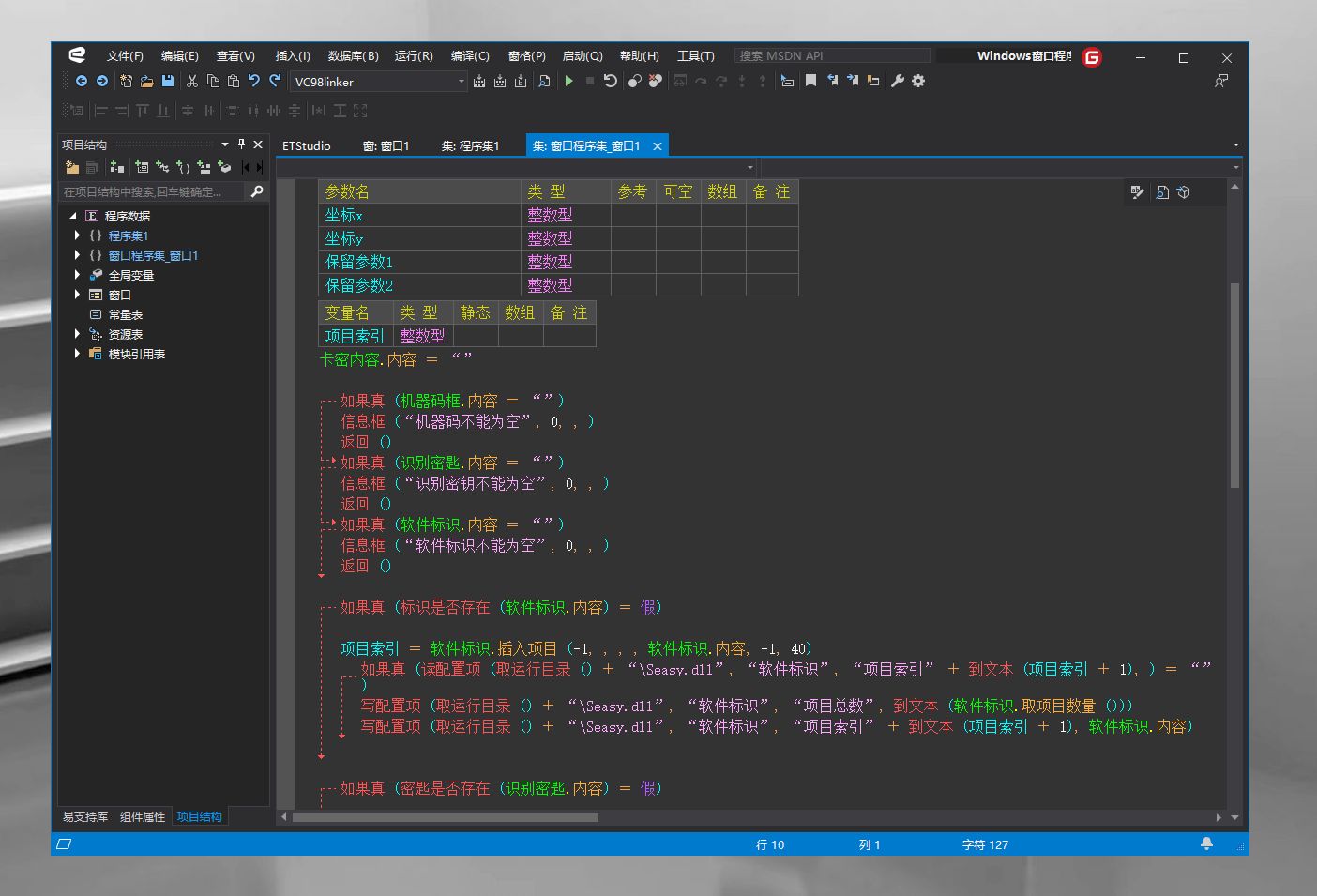
Task: Click the find in file magnifier icon
Action: click(x=545, y=82)
